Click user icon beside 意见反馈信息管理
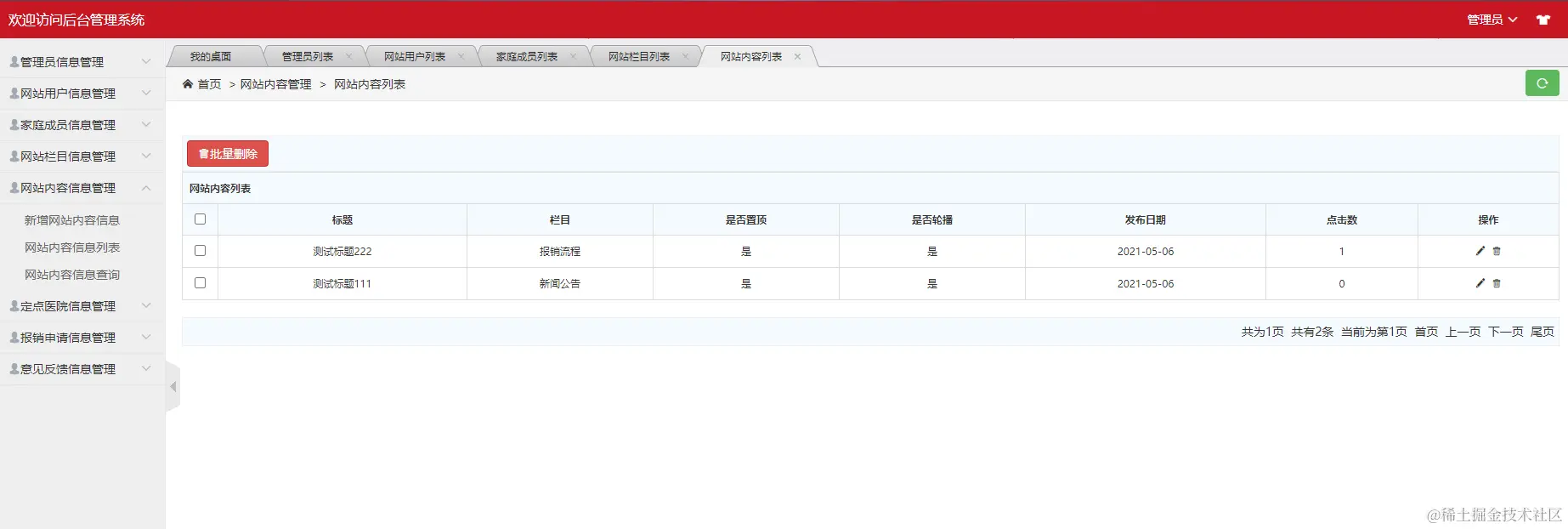1568x529 pixels. click(x=14, y=368)
